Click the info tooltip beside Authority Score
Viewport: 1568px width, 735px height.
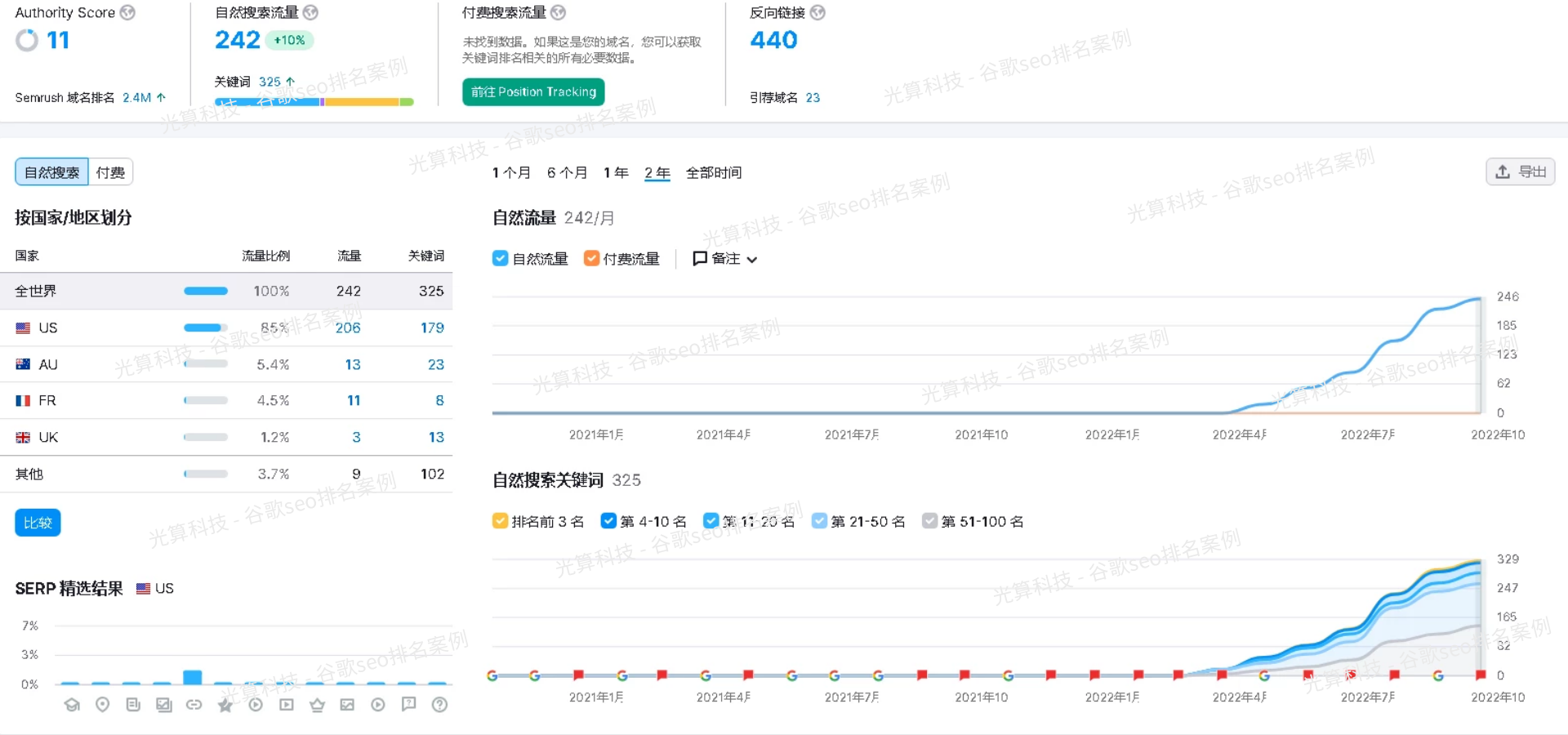point(127,12)
